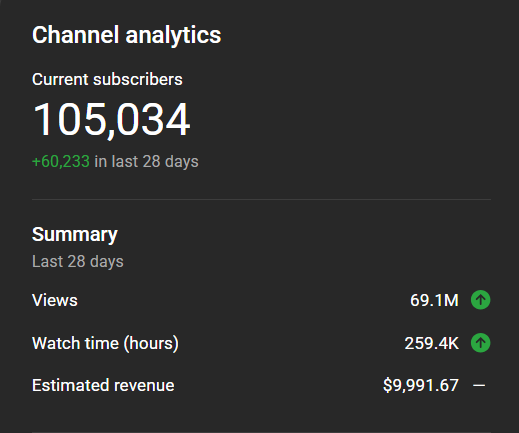
Task: Click the word 'analytics' in the title
Action: tap(173, 36)
